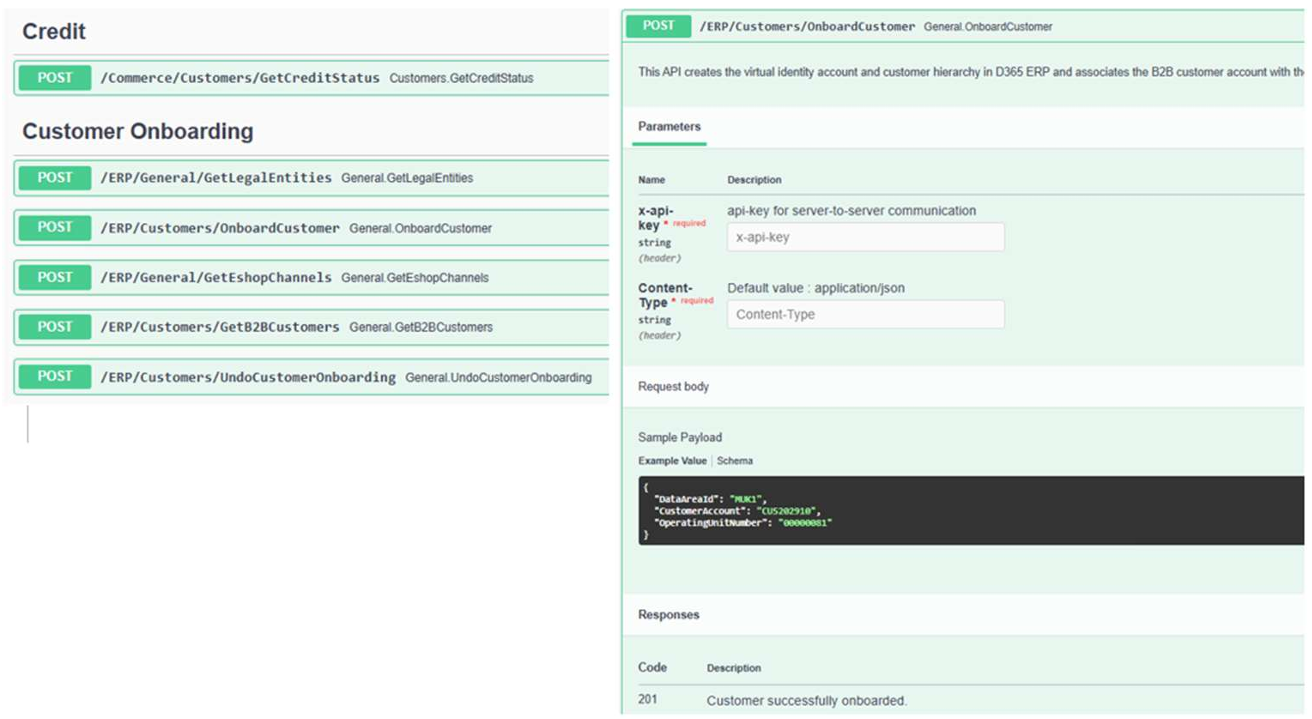The image size is (1312, 719).
Task: Click the General.GetLegalEntities operation ID text
Action: (x=407, y=178)
